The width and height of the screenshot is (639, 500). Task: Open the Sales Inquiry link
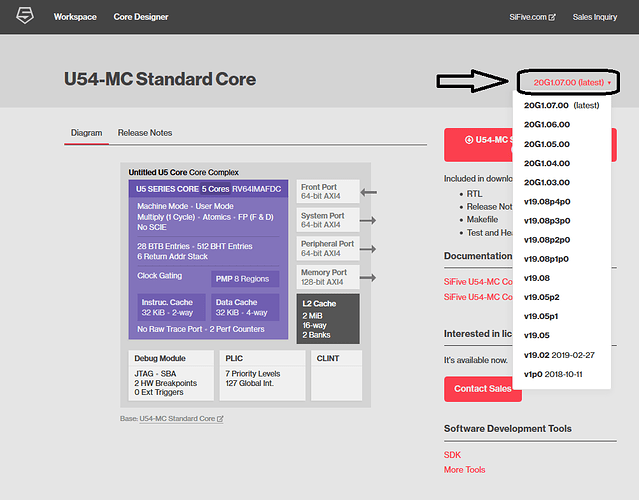(595, 17)
